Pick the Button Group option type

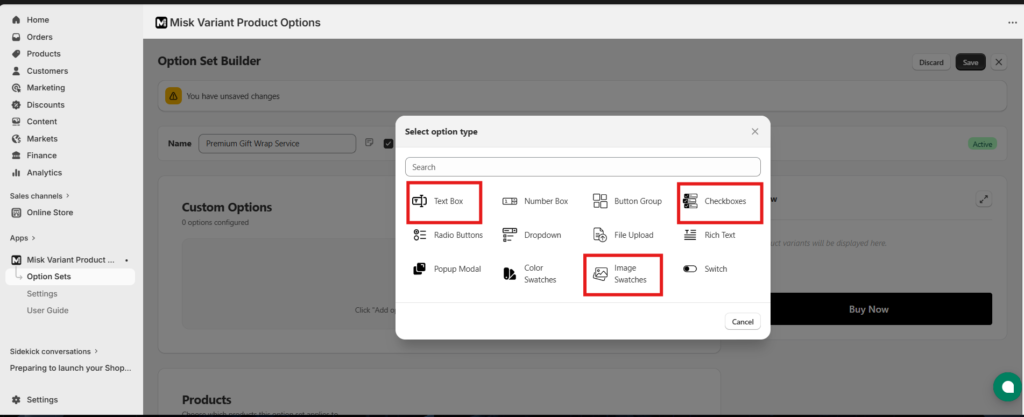tap(627, 201)
